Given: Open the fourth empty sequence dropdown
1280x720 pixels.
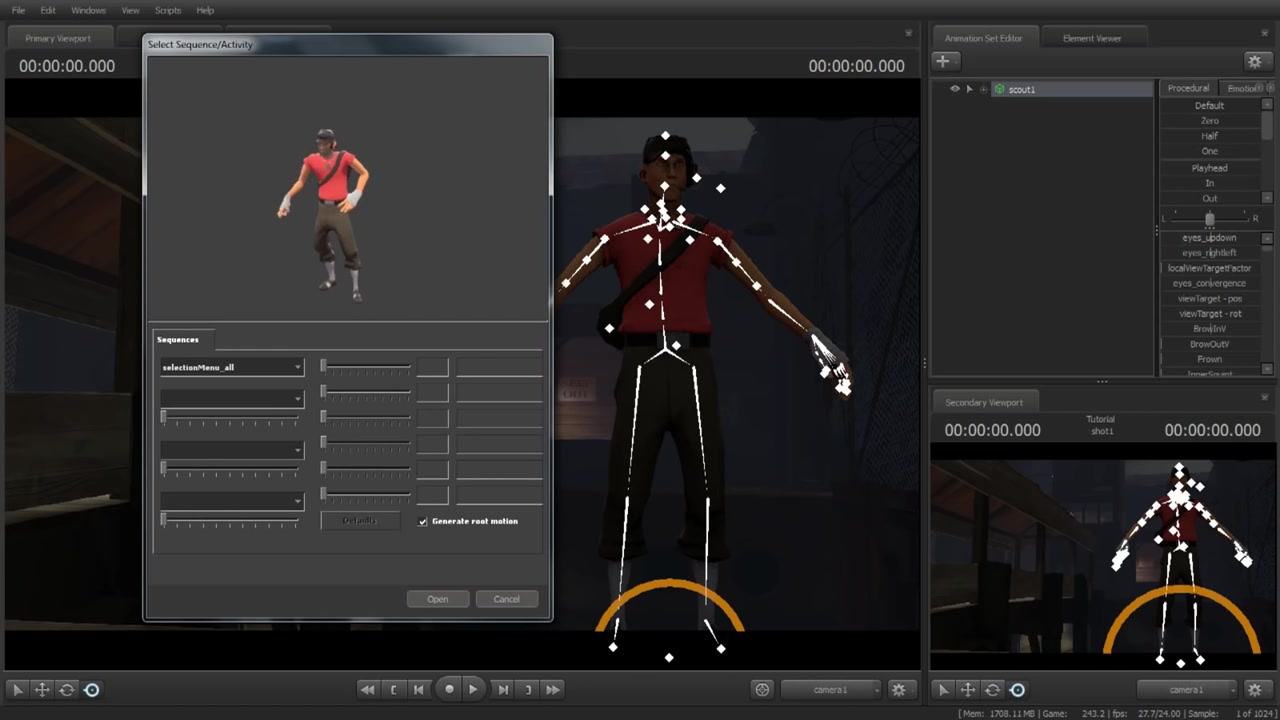Looking at the screenshot, I should pyautogui.click(x=231, y=501).
